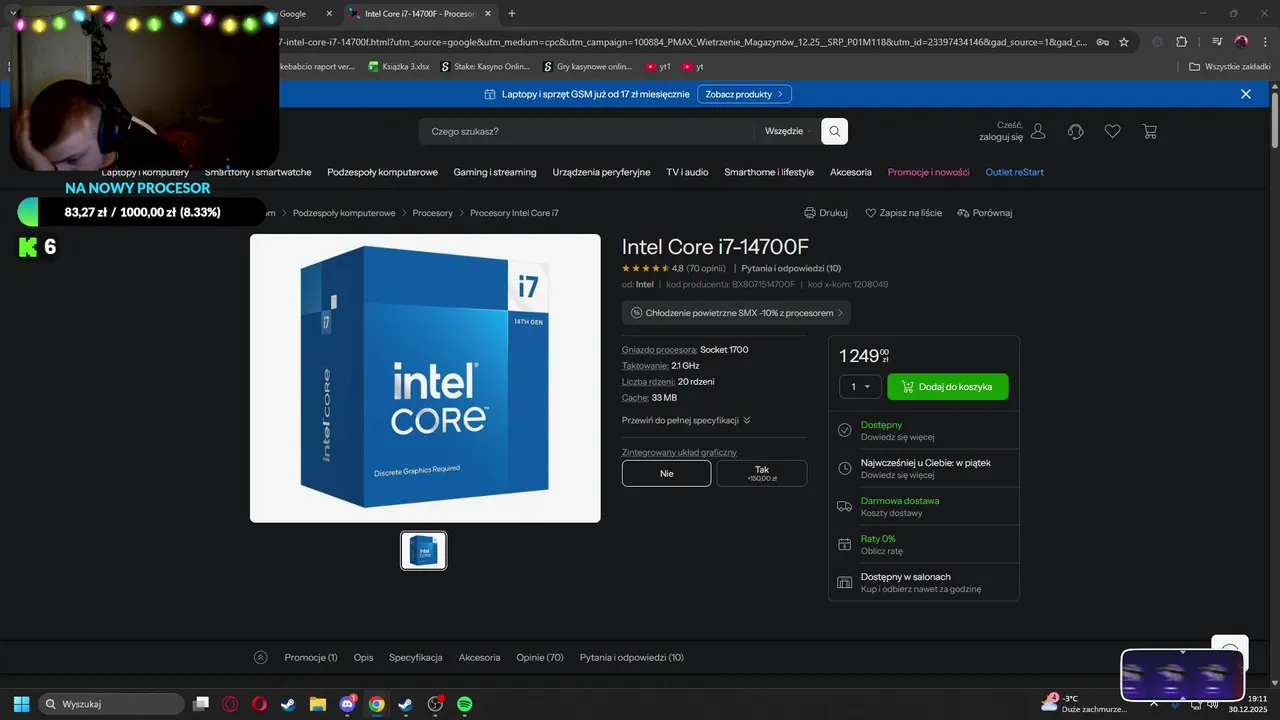Go to 'Promocje (1)' section tab
The height and width of the screenshot is (720, 1280).
coord(311,657)
